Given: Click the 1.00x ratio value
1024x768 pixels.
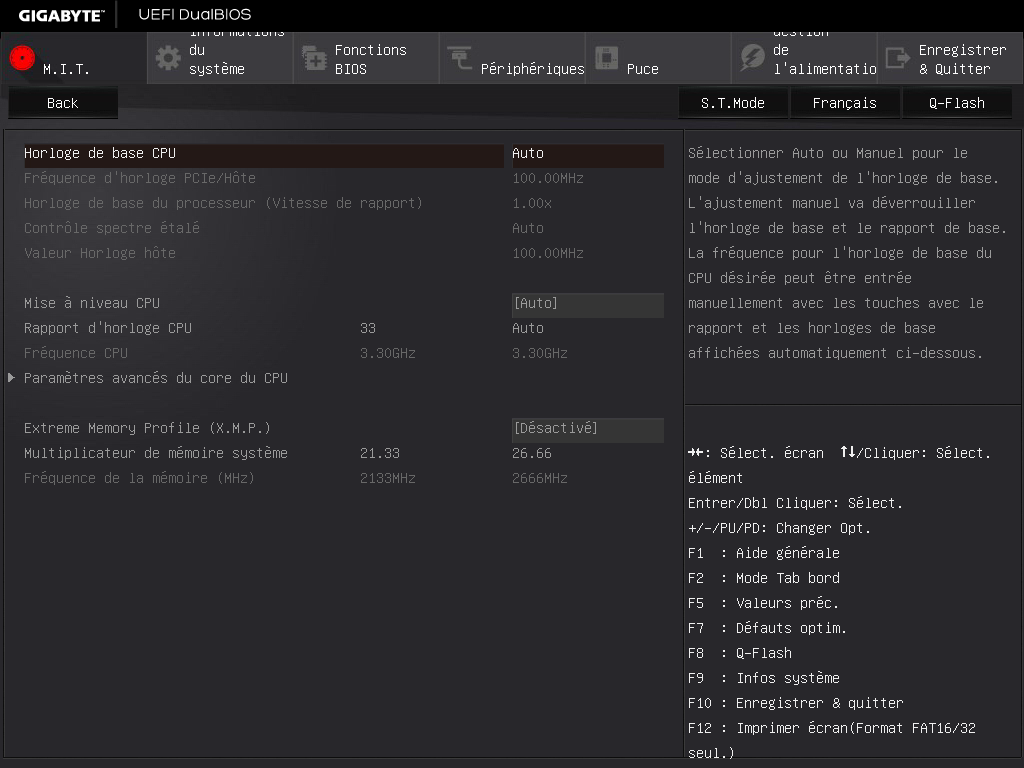Looking at the screenshot, I should (x=532, y=203).
